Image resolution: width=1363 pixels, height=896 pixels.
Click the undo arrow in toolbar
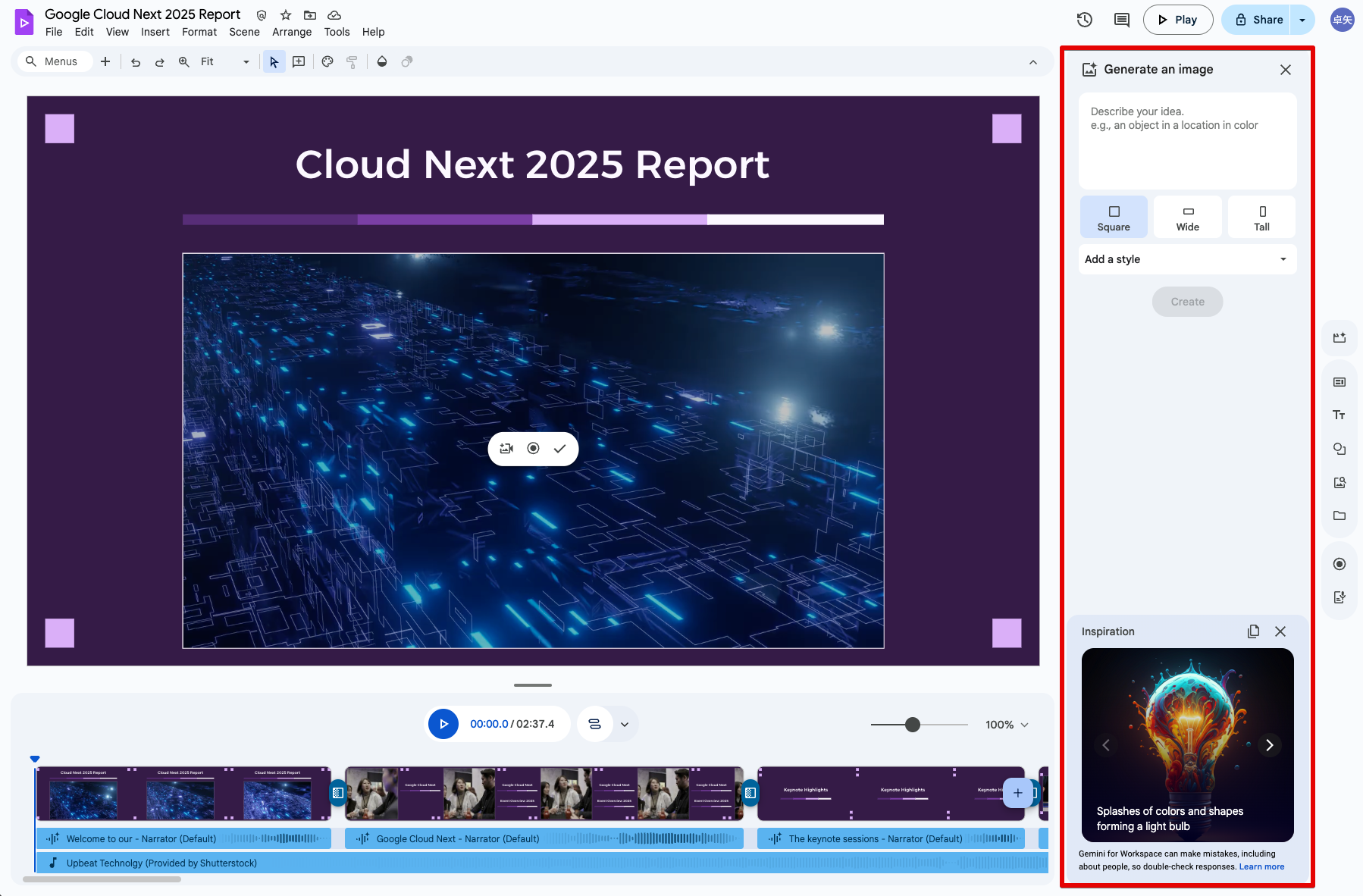pos(136,62)
